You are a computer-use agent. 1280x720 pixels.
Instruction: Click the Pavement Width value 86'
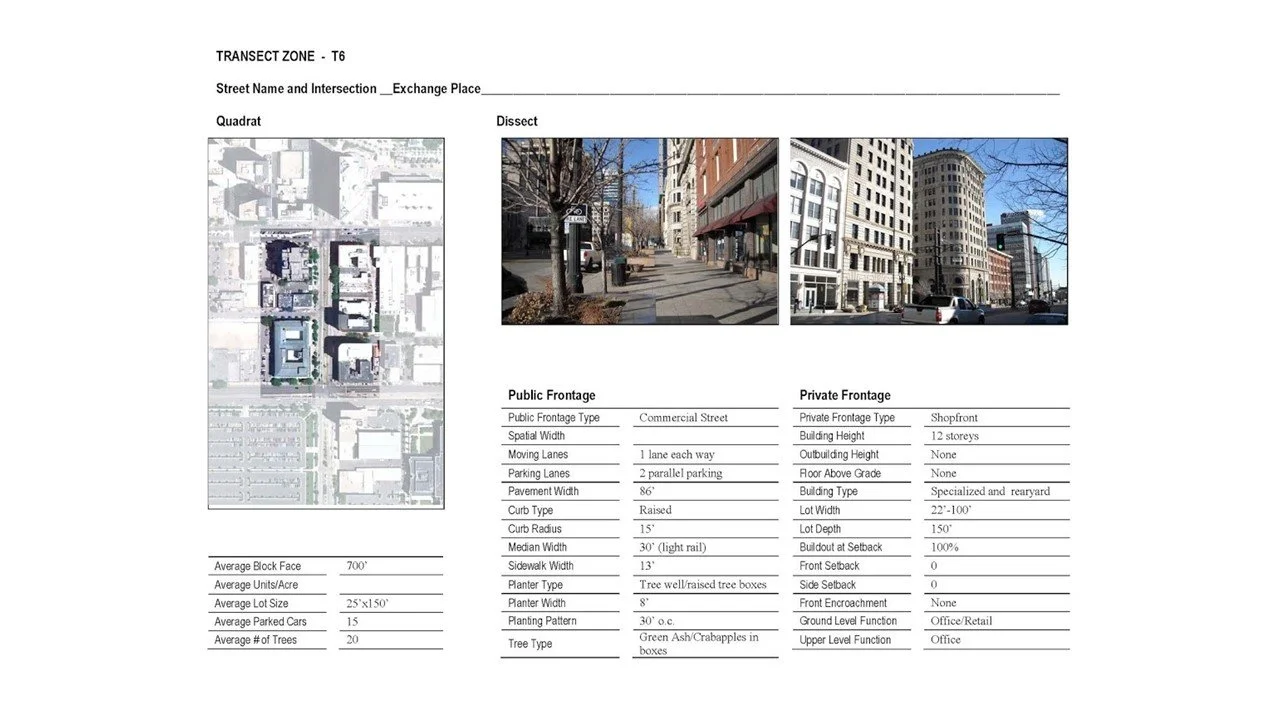pos(647,491)
